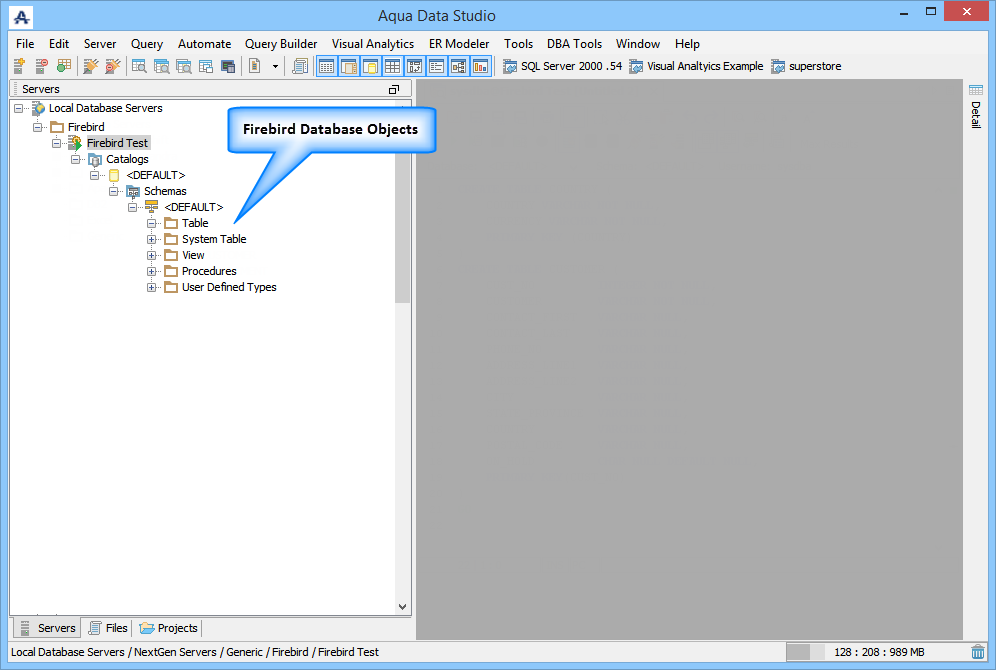Toggle the first highlighted grid panel button
Viewport: 996px width, 670px height.
326,66
